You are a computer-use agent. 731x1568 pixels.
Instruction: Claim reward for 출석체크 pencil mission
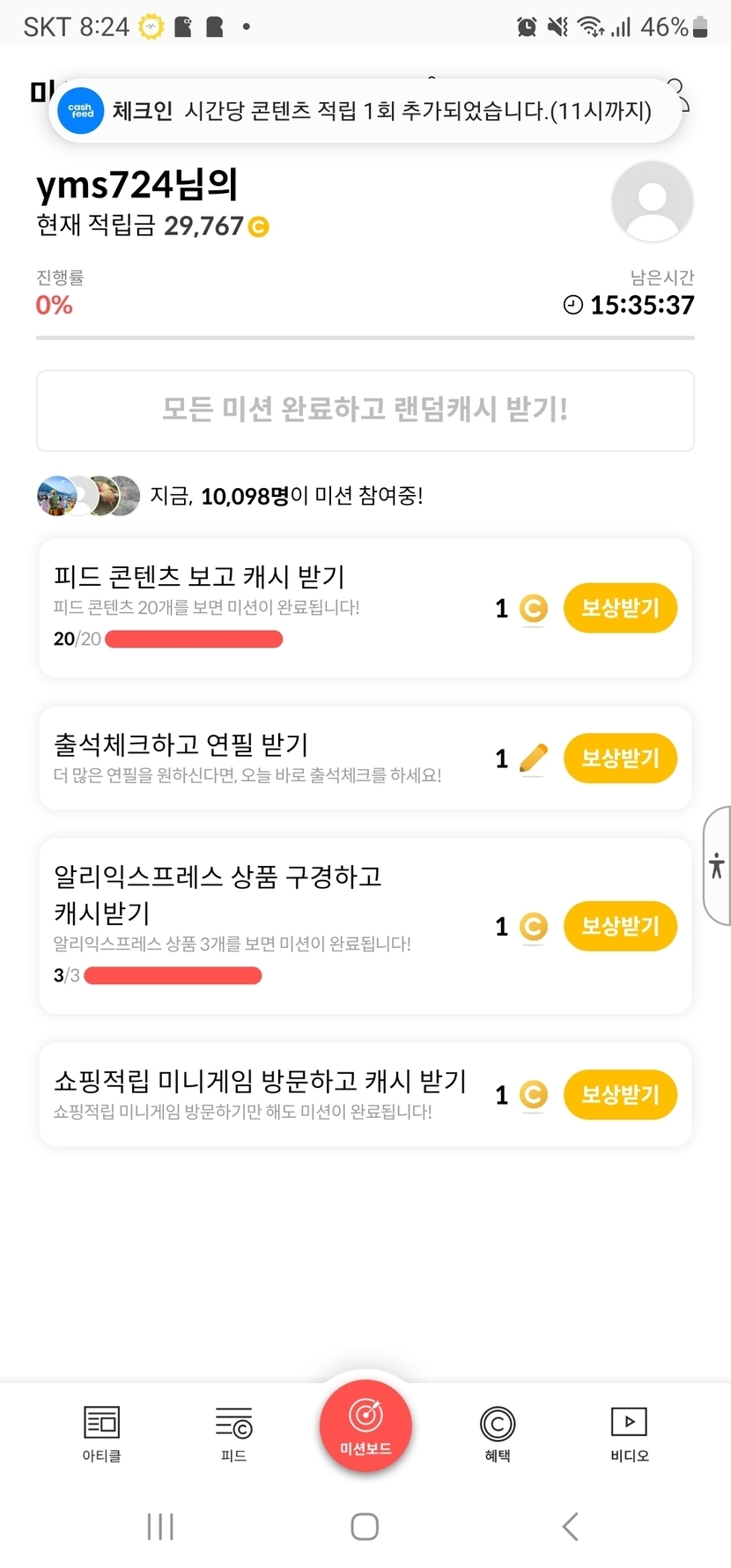coord(620,758)
